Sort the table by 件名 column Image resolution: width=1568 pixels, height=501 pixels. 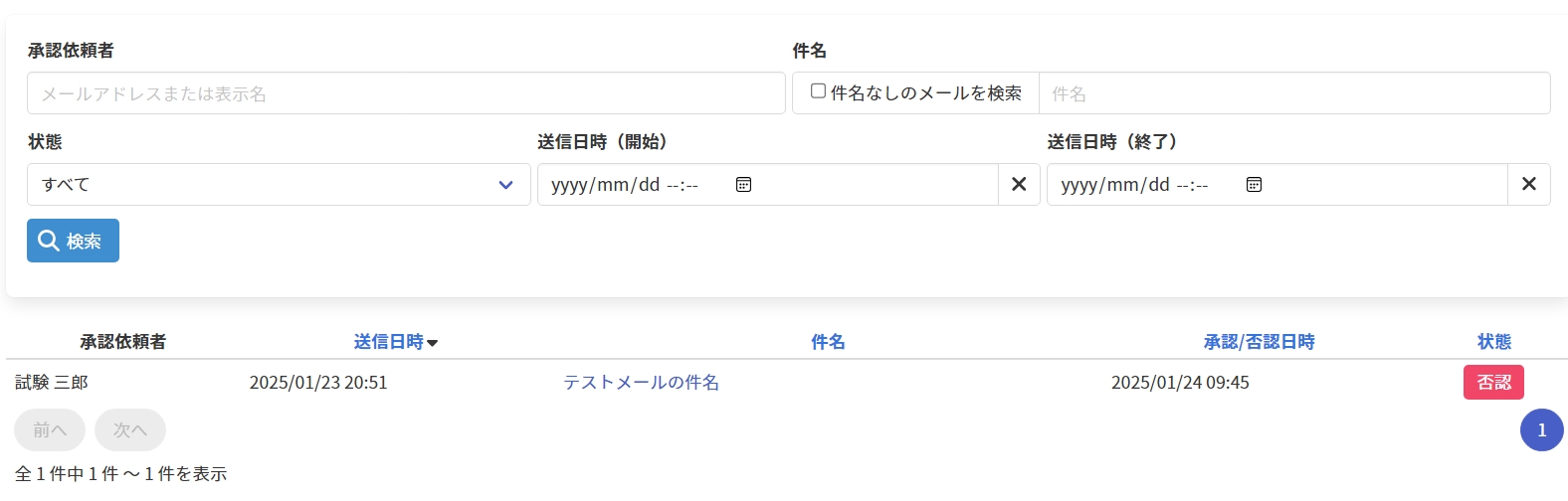[x=828, y=342]
